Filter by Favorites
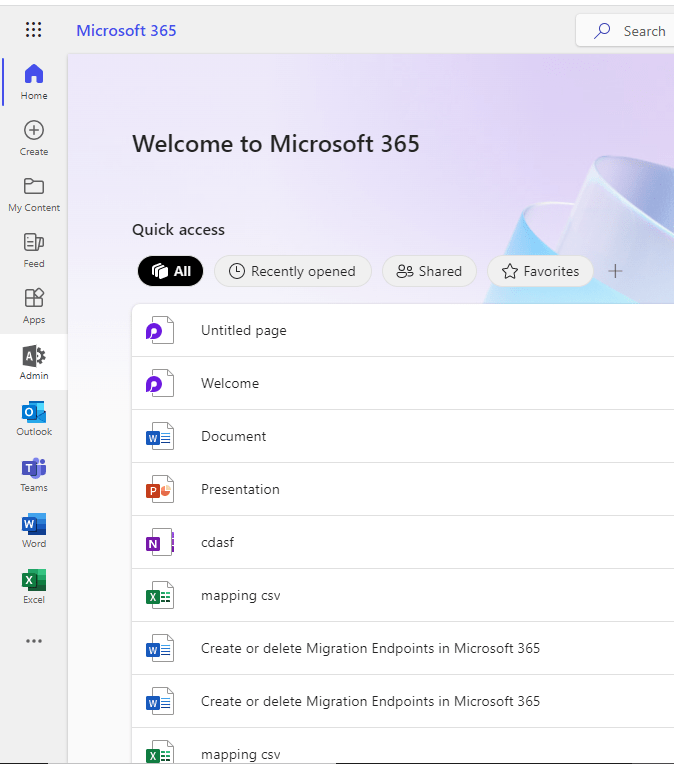The image size is (674, 764). click(x=540, y=271)
